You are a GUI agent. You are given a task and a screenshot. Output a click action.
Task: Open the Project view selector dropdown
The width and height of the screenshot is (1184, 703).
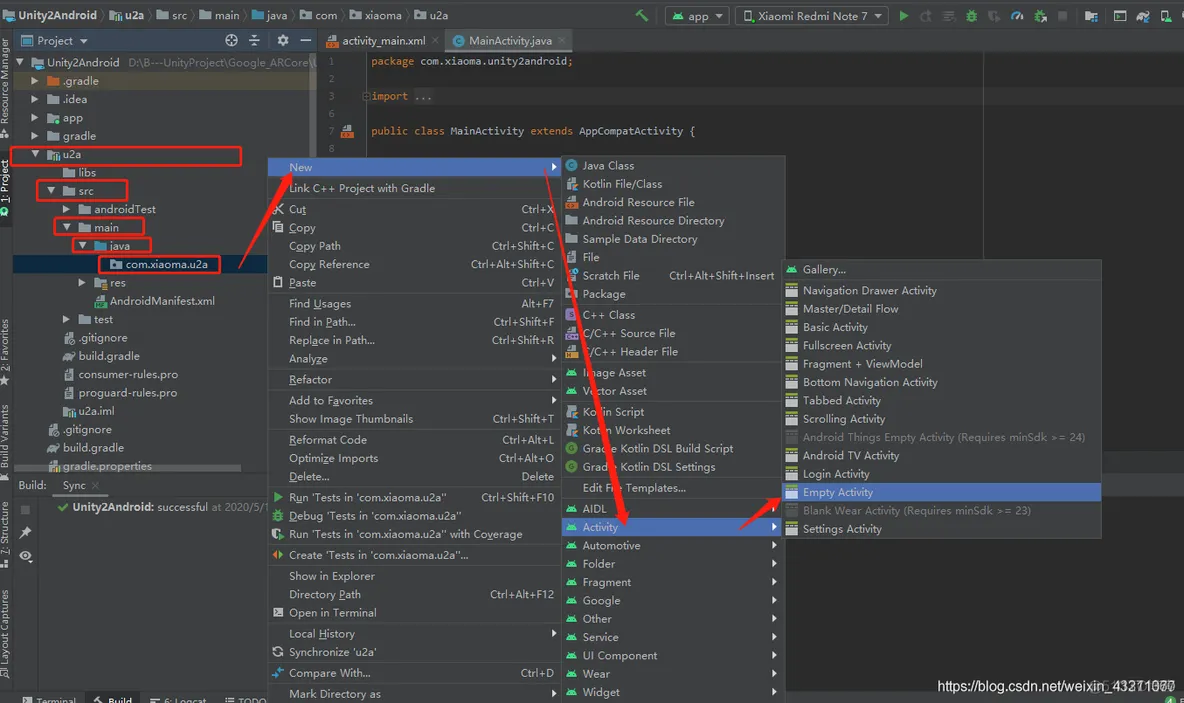[54, 41]
